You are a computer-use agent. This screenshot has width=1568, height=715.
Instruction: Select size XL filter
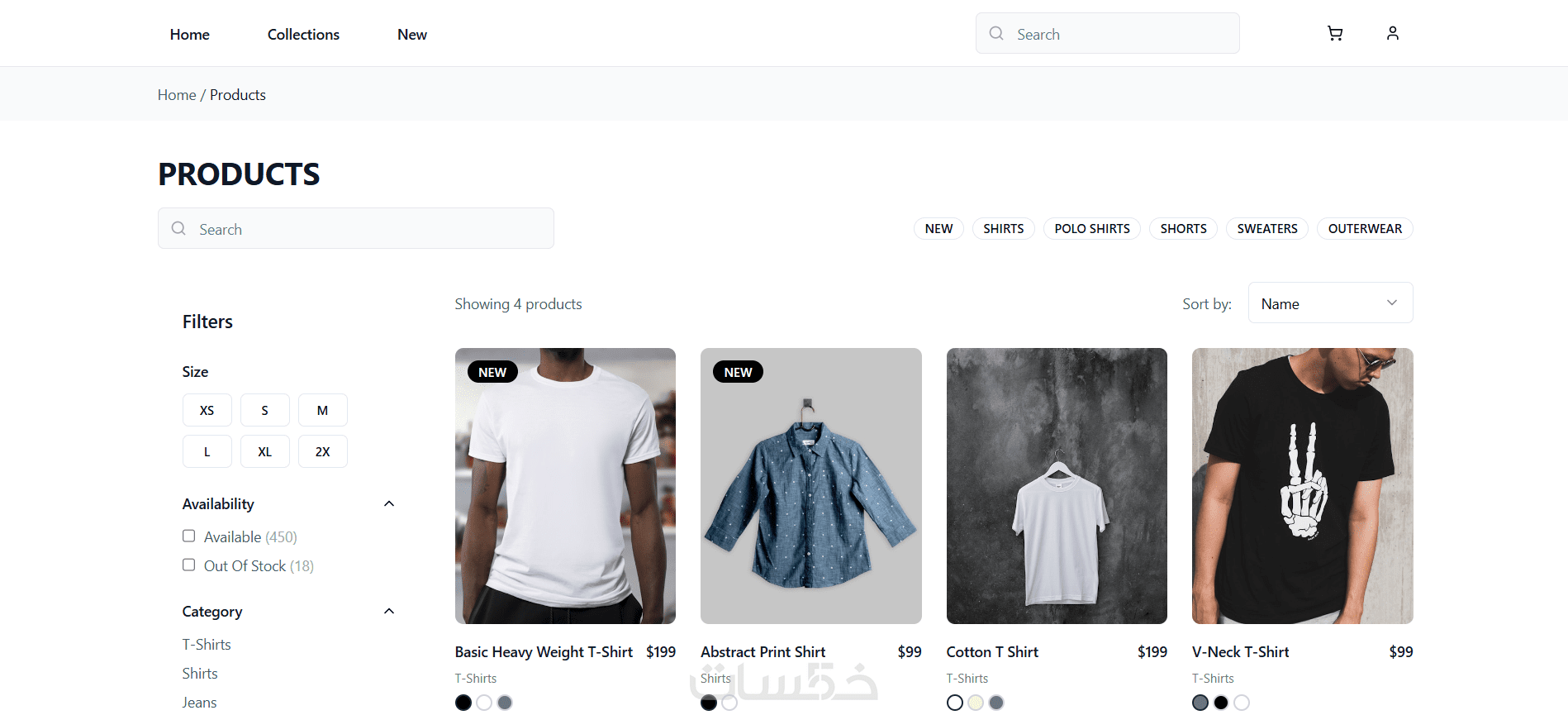tap(264, 452)
